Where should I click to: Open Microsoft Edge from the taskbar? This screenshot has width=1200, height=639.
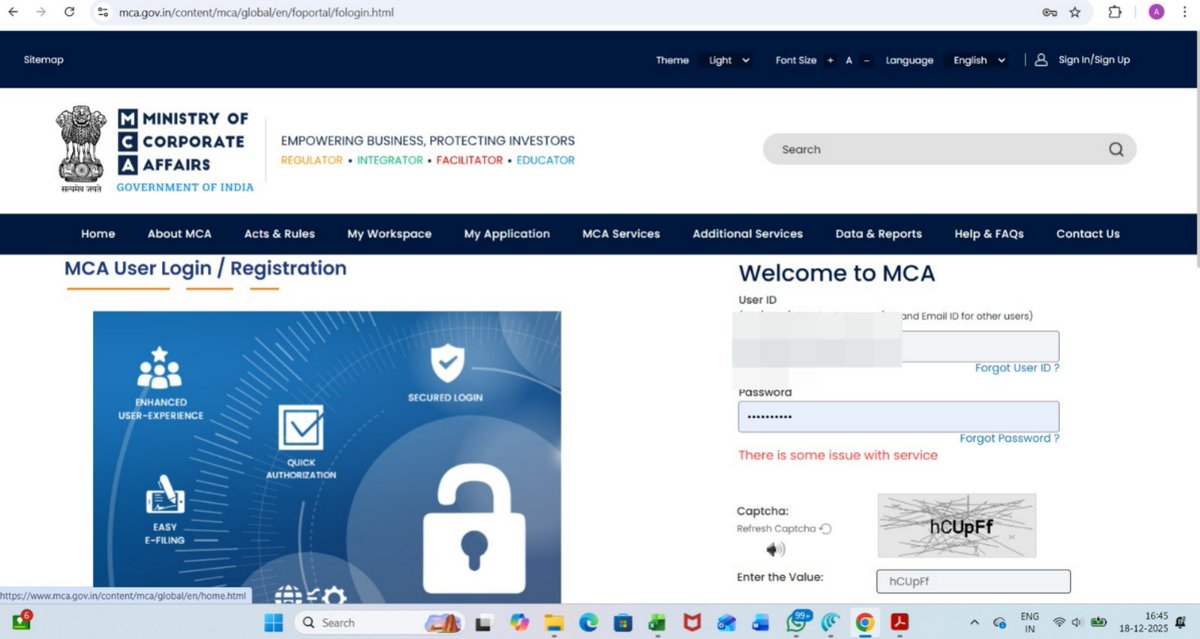588,622
